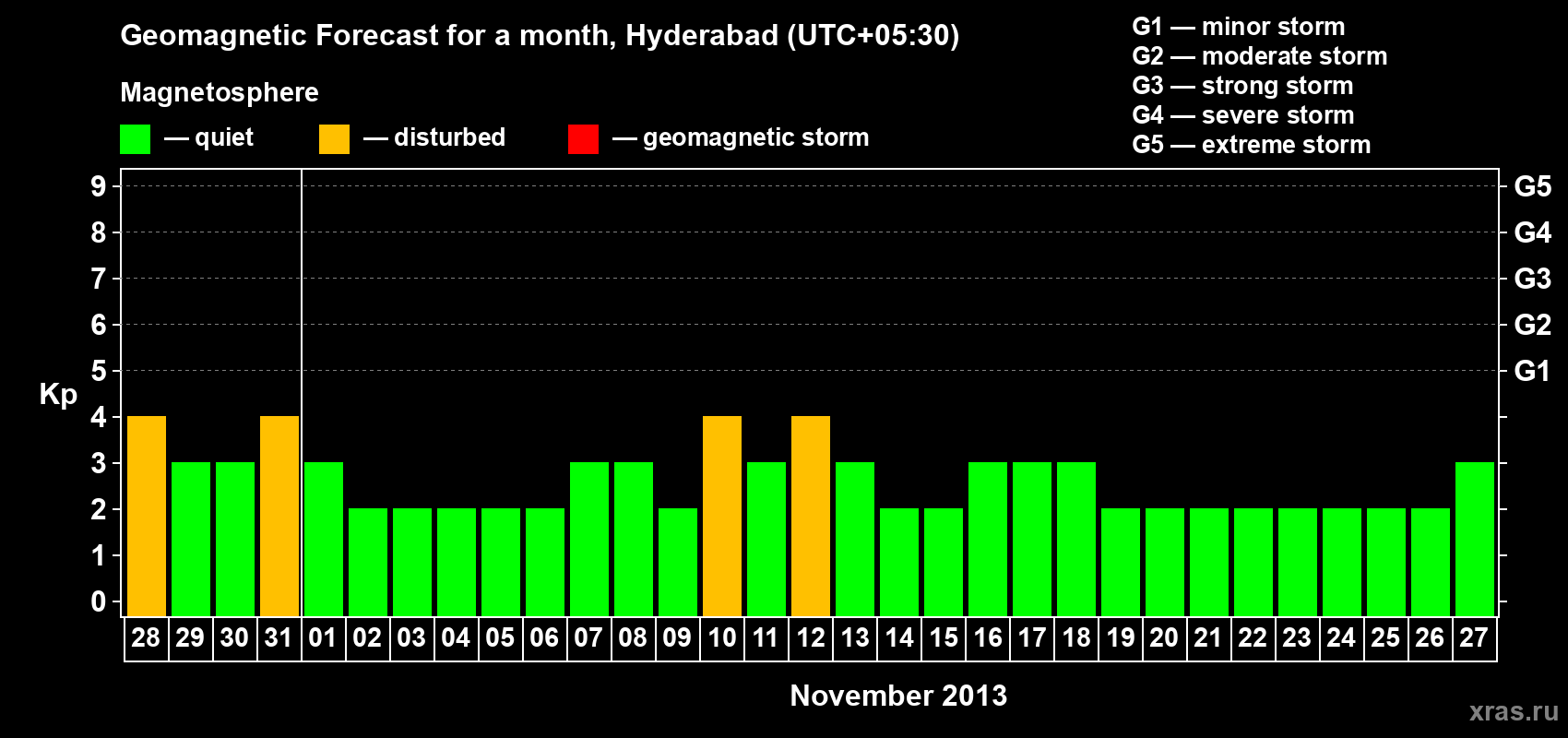Click the Kp value 9 axis label
The width and height of the screenshot is (1568, 738).
coord(99,186)
